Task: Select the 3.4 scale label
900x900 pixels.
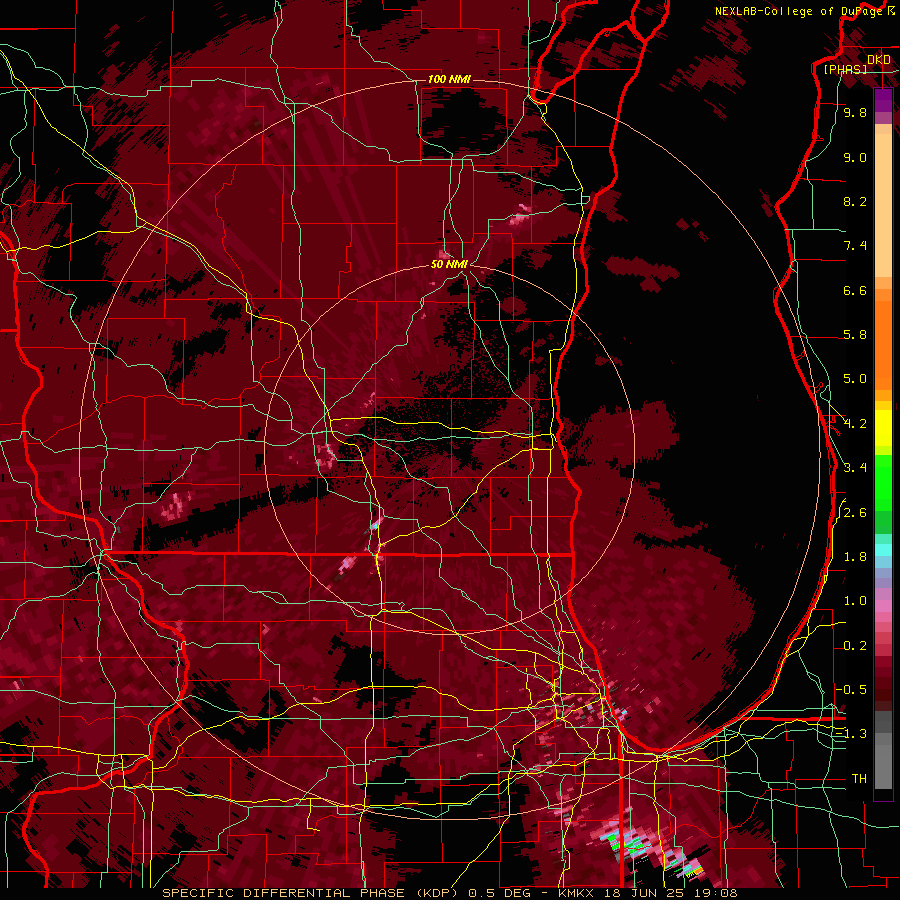Action: (855, 468)
